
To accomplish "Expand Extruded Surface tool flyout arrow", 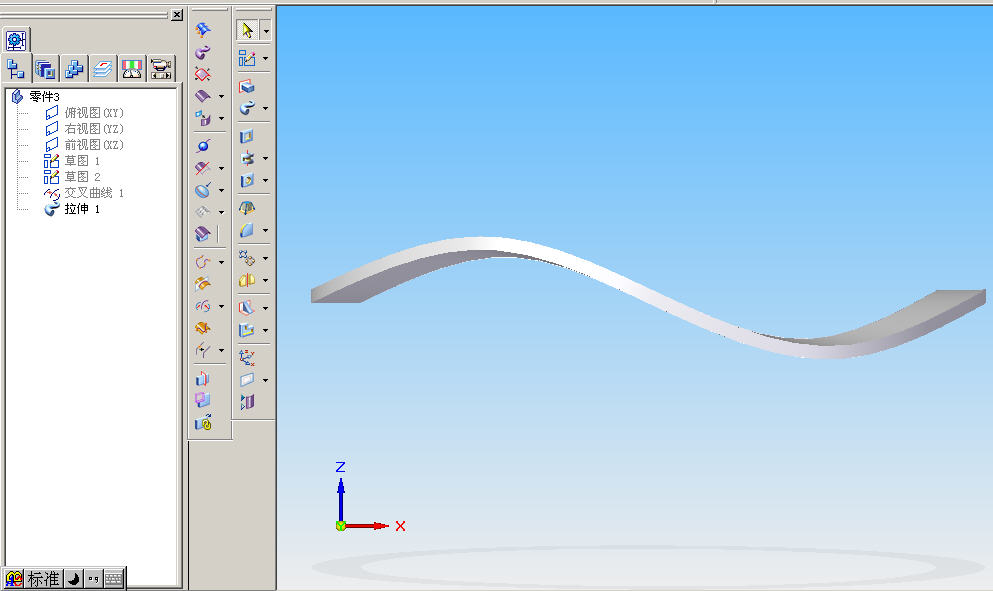I will point(221,96).
